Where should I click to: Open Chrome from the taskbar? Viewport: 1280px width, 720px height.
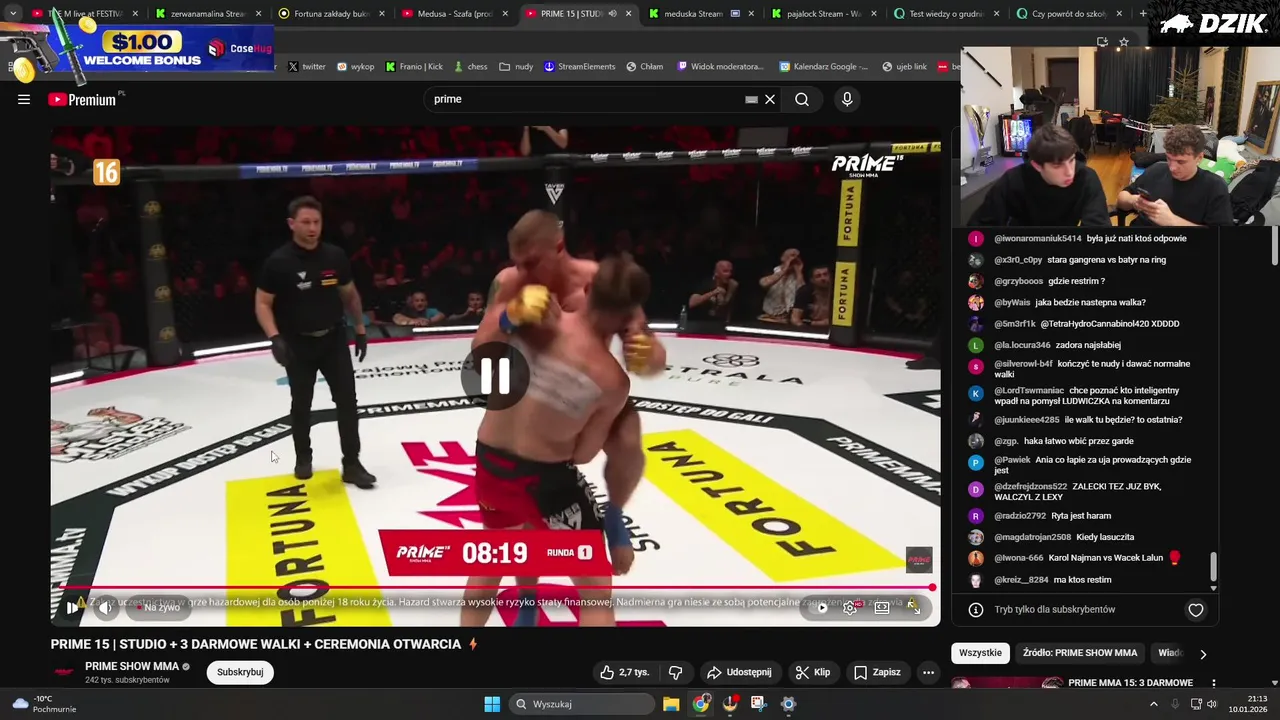point(701,704)
